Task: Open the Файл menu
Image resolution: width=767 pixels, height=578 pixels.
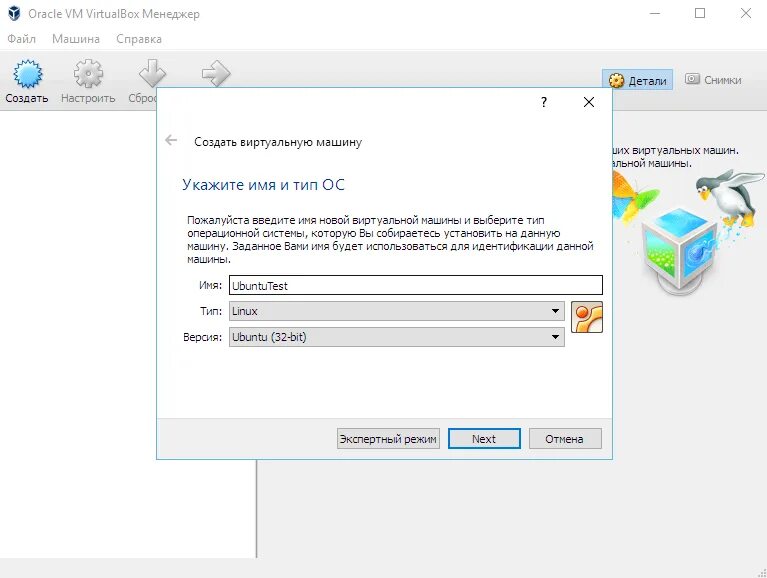Action: (x=22, y=39)
